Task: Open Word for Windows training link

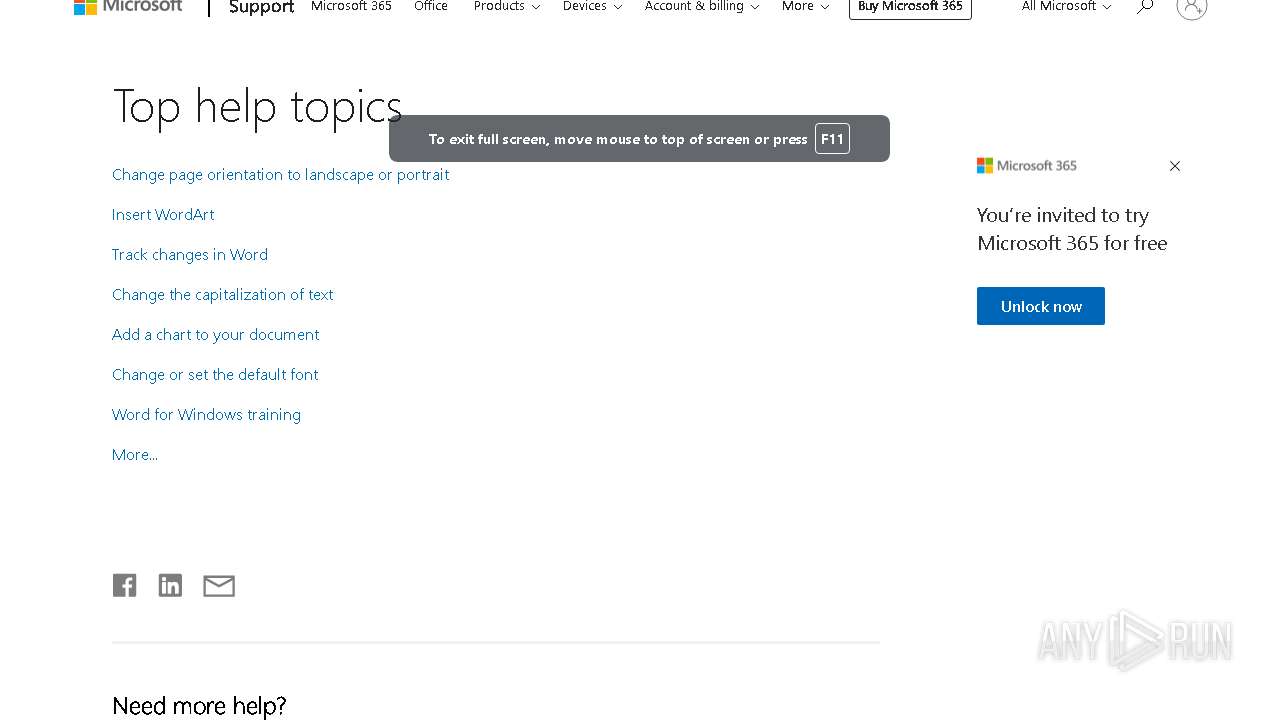Action: (x=206, y=414)
